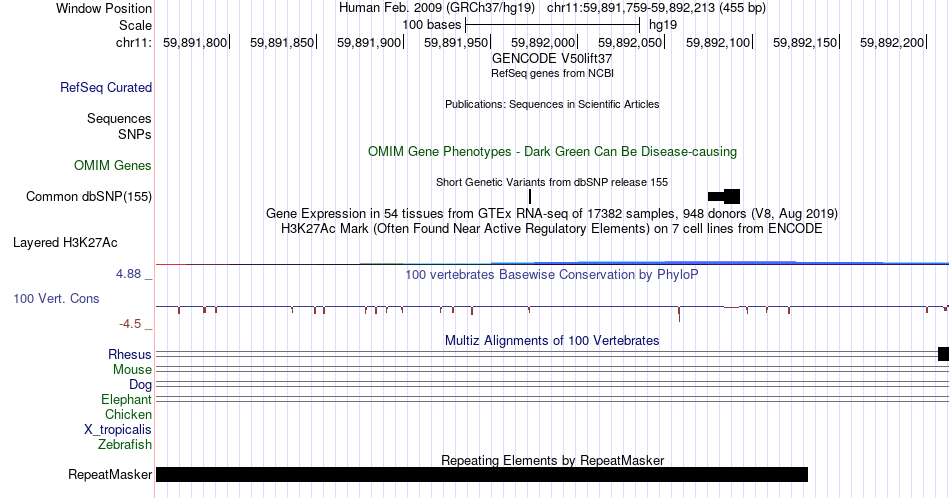Select the Dog alignment row label
The width and height of the screenshot is (950, 498).
[141, 385]
